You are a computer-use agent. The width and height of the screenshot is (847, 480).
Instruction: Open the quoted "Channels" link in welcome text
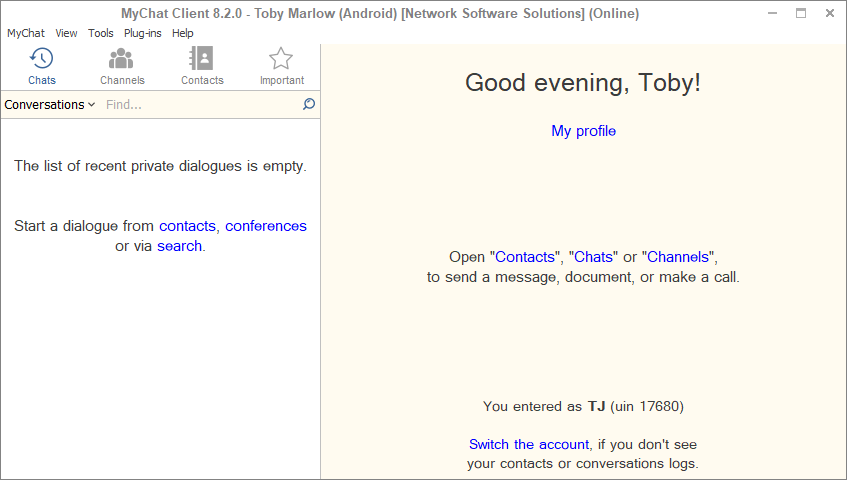tap(678, 256)
